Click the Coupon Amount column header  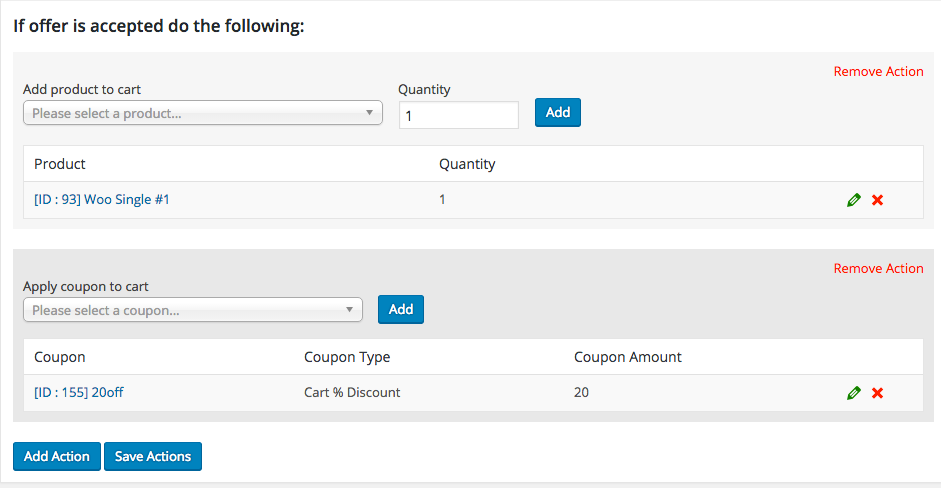pos(628,356)
